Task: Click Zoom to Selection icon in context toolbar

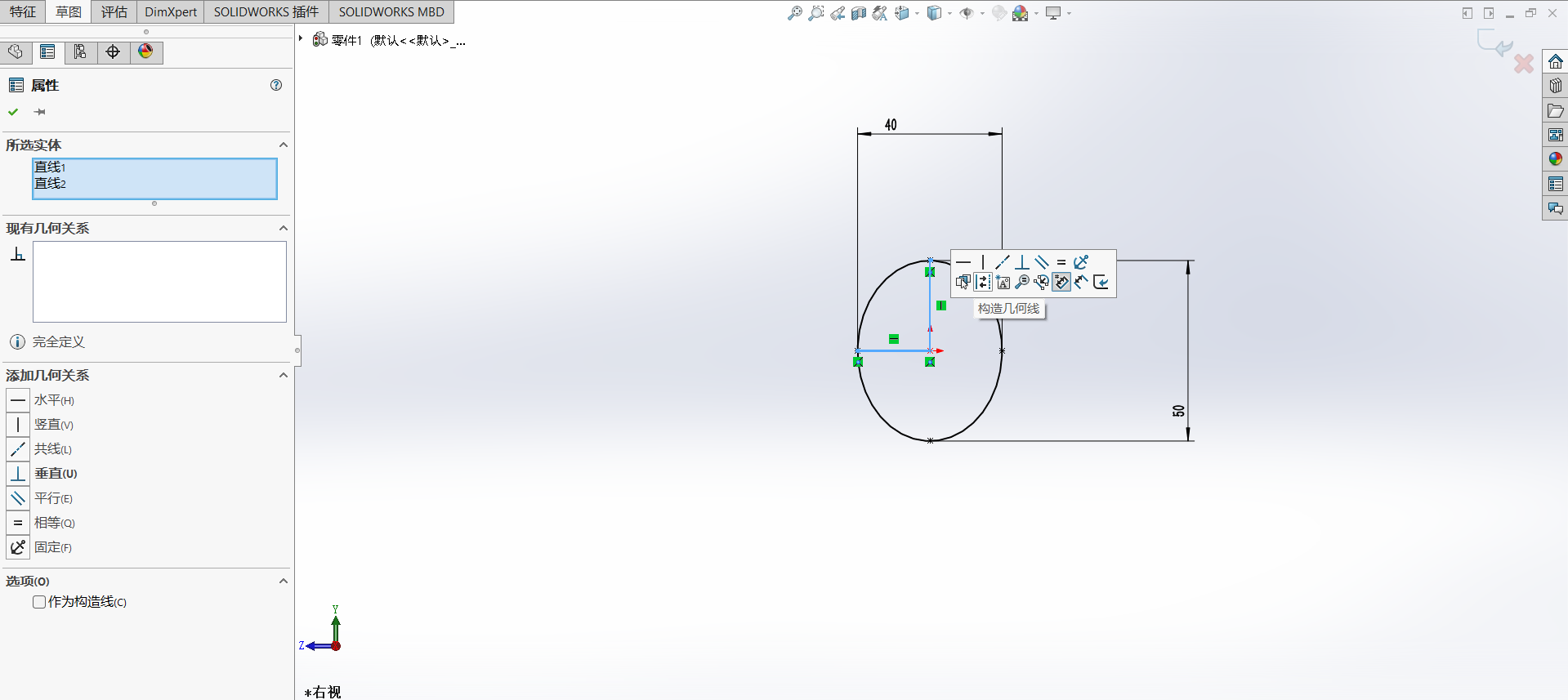Action: [1022, 282]
